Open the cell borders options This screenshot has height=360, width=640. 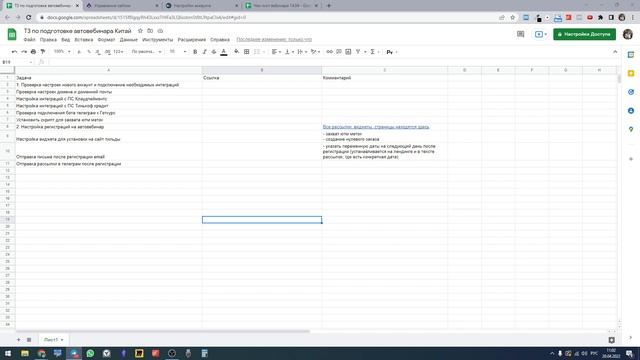click(247, 52)
